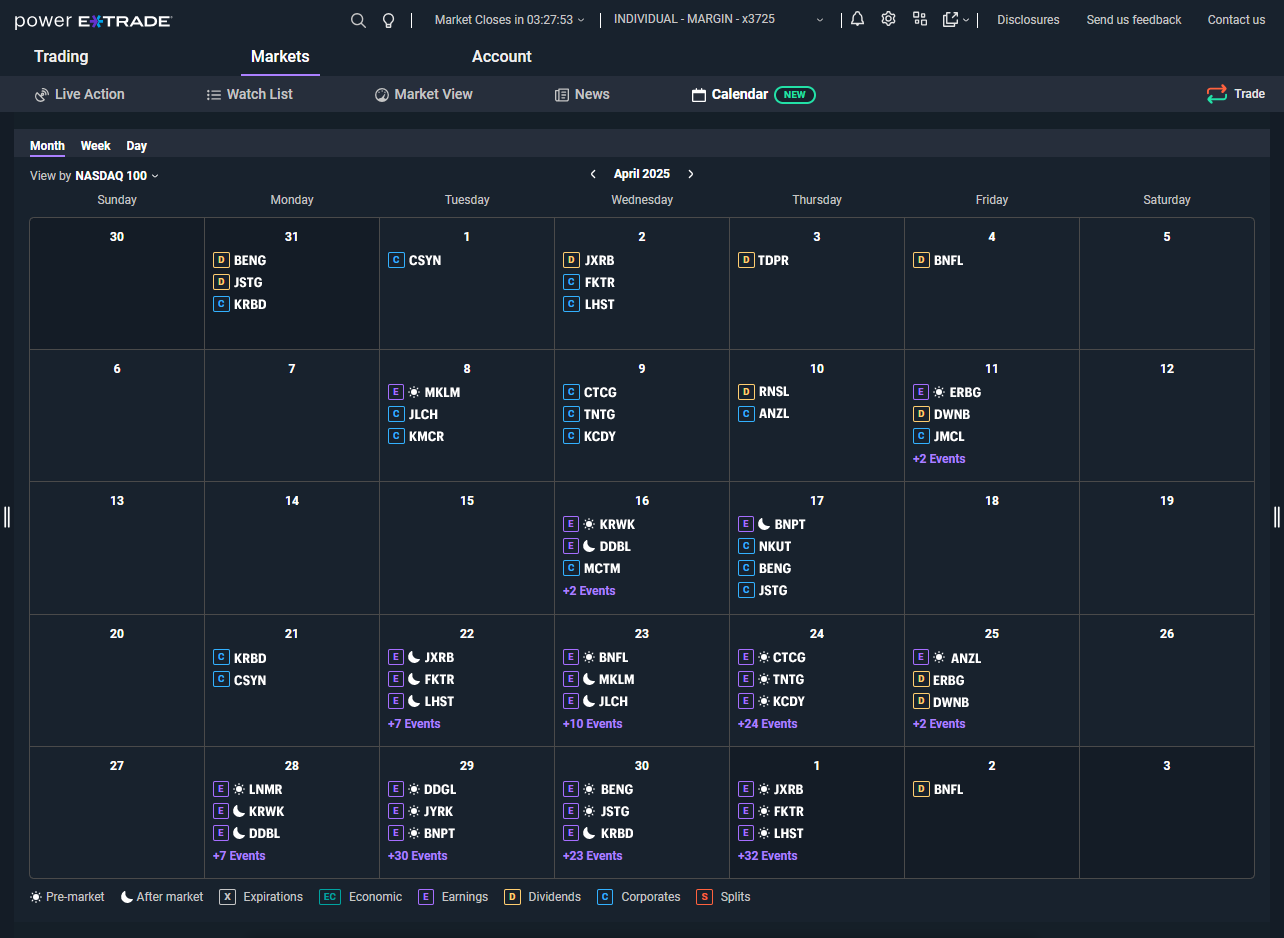The width and height of the screenshot is (1284, 938).
Task: Click the pre-market sun icon beside JYRK
Action: 414,811
